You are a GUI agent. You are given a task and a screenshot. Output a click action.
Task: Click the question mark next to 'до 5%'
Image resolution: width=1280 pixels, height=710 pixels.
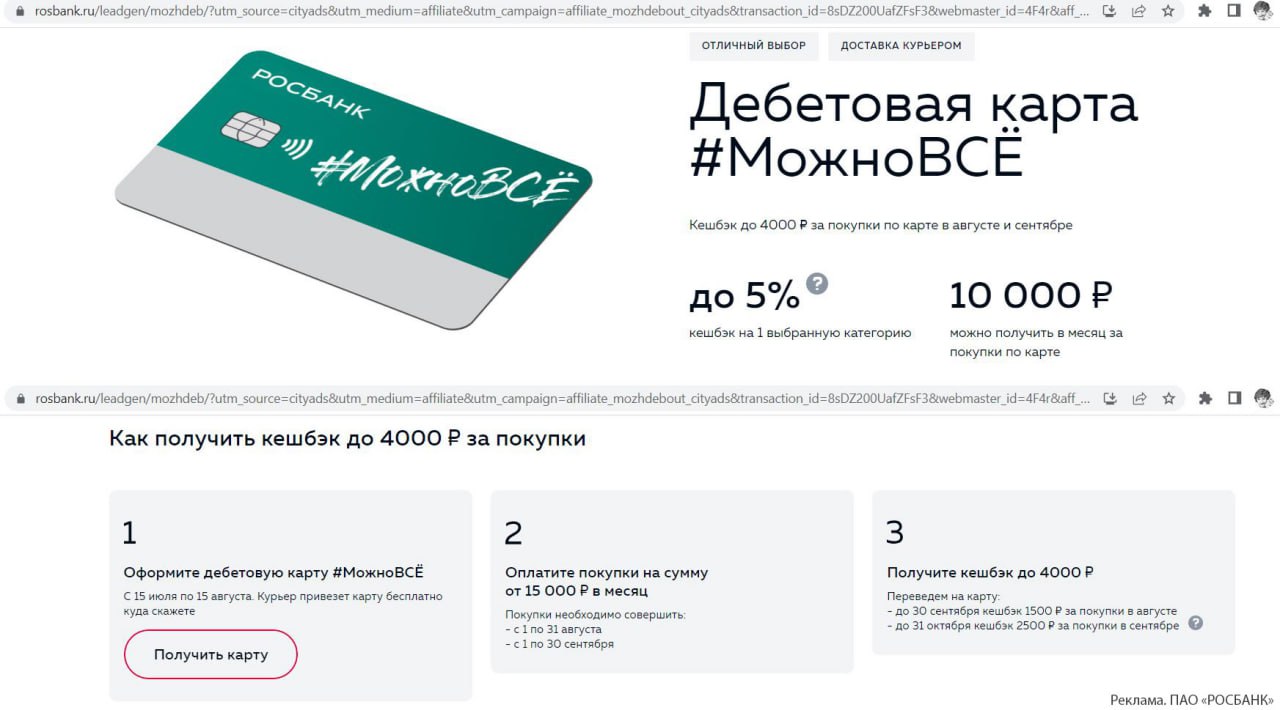click(817, 283)
